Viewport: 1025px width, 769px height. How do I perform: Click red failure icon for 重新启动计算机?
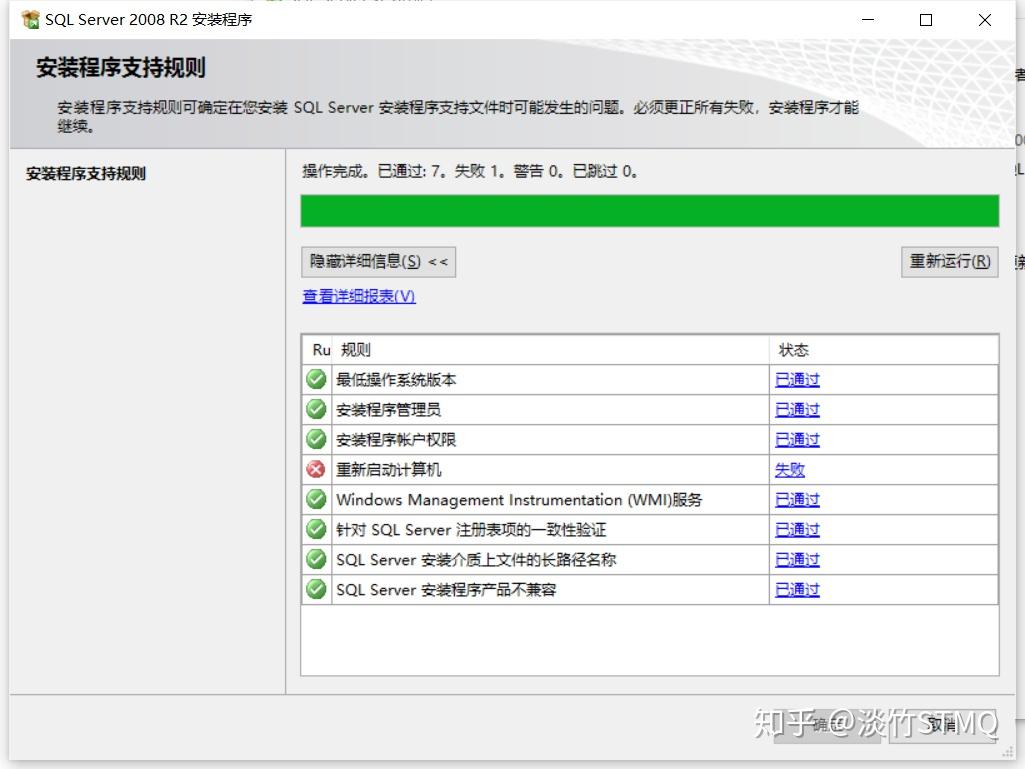316,470
